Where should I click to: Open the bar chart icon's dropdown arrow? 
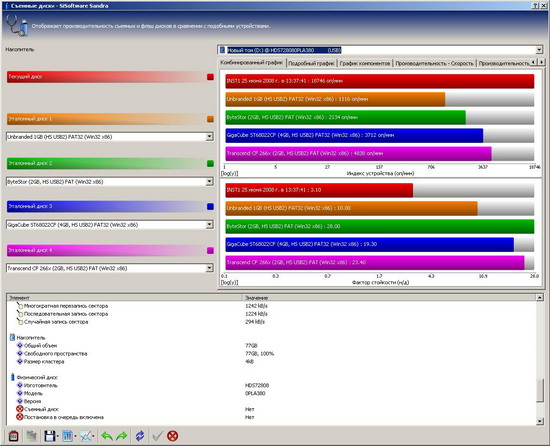tap(75, 437)
